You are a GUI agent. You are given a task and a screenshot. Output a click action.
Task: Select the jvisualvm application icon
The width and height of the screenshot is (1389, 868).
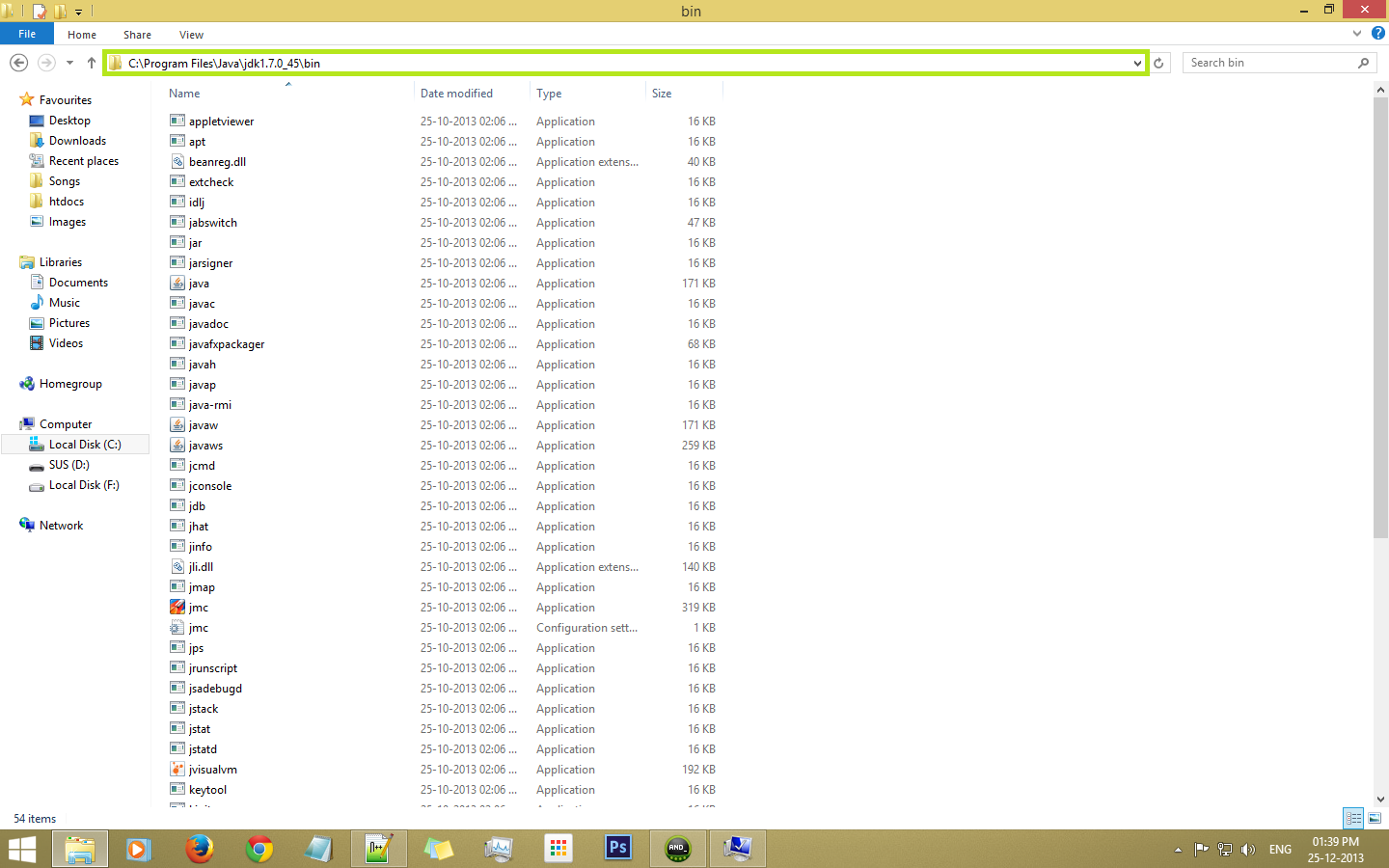(177, 770)
